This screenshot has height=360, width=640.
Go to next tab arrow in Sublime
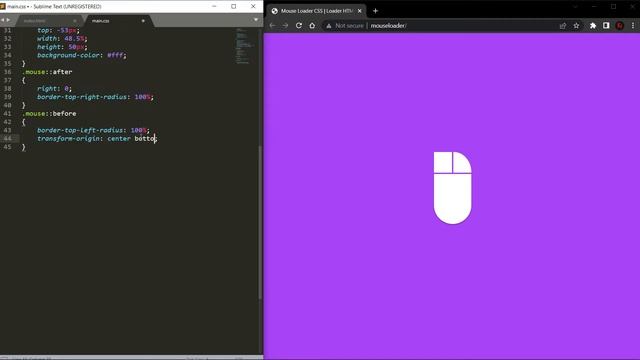[x=8, y=20]
